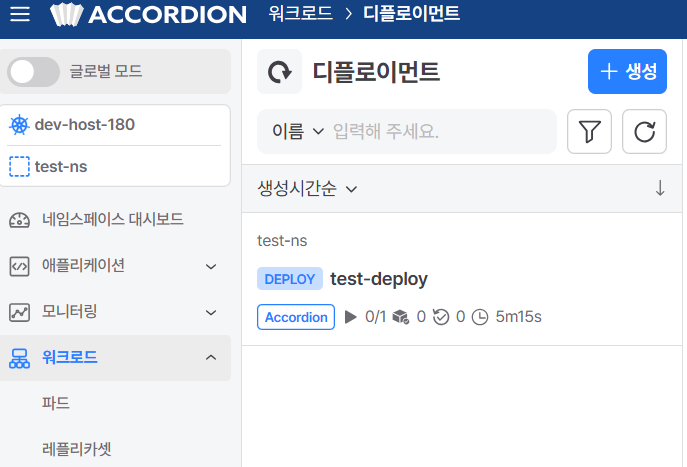Click the application code icon
687x467 pixels.
tap(19, 266)
